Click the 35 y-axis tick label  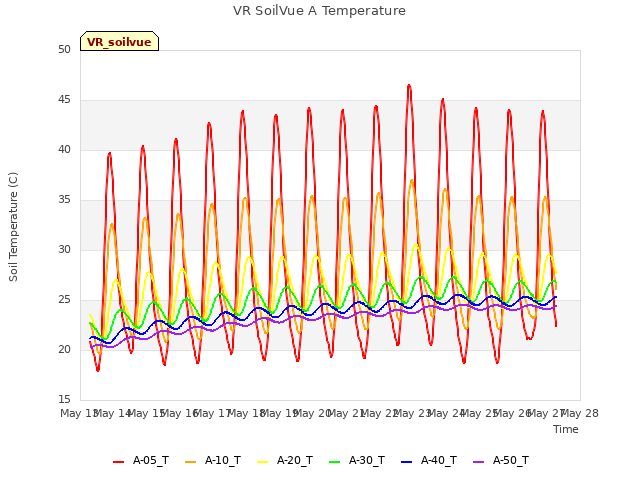[x=64, y=200]
